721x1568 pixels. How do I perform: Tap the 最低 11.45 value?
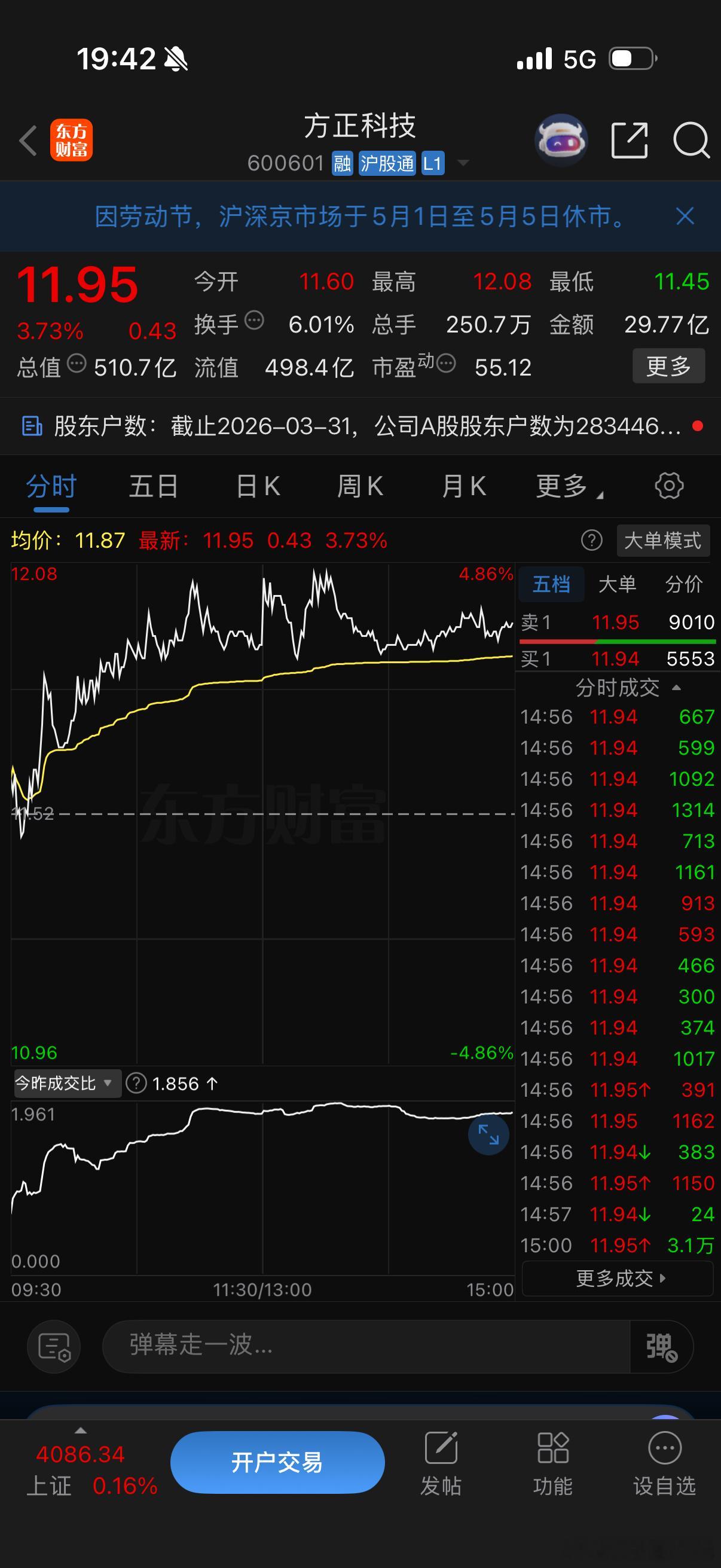point(682,282)
